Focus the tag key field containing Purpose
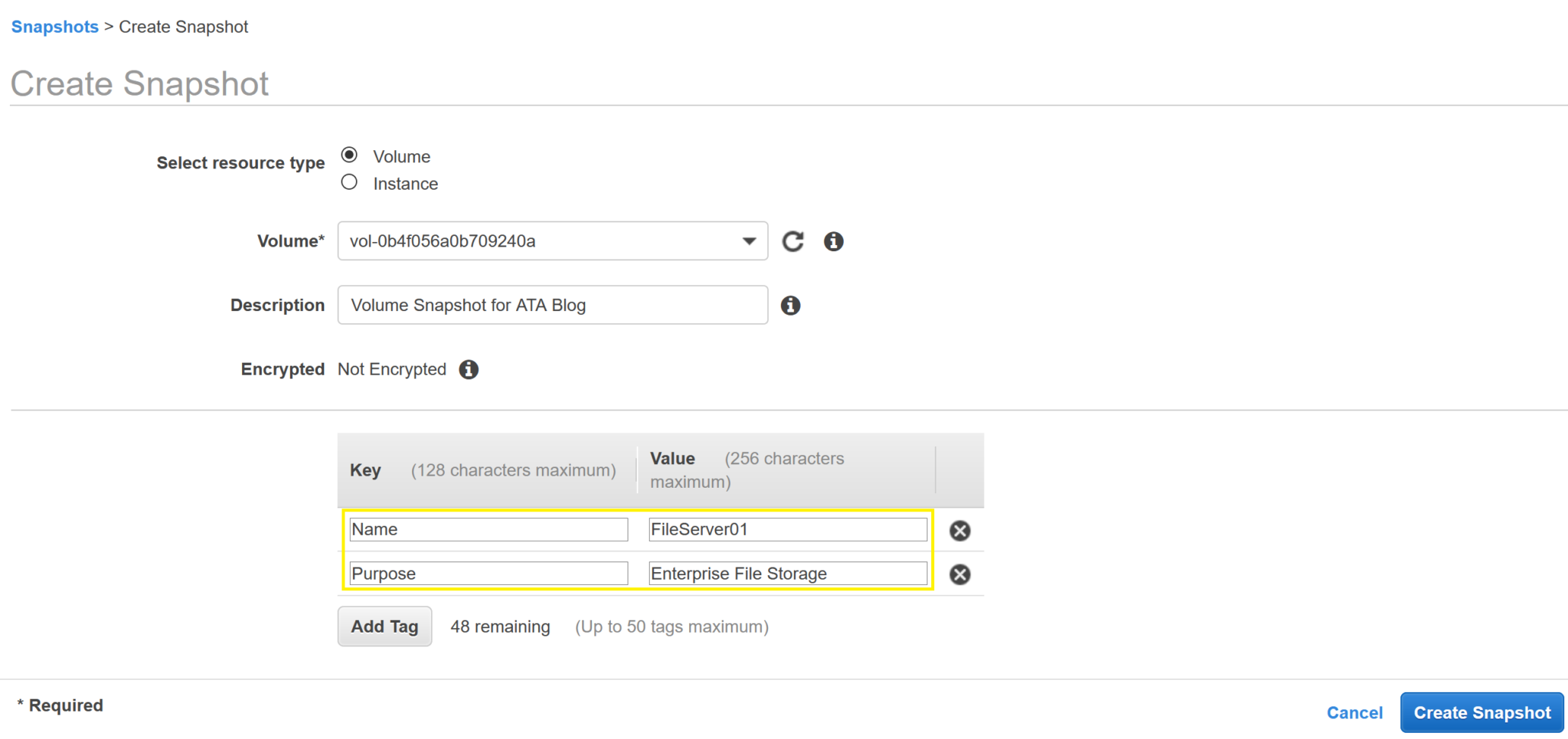Screen dimensions: 1568x739 click(x=488, y=573)
